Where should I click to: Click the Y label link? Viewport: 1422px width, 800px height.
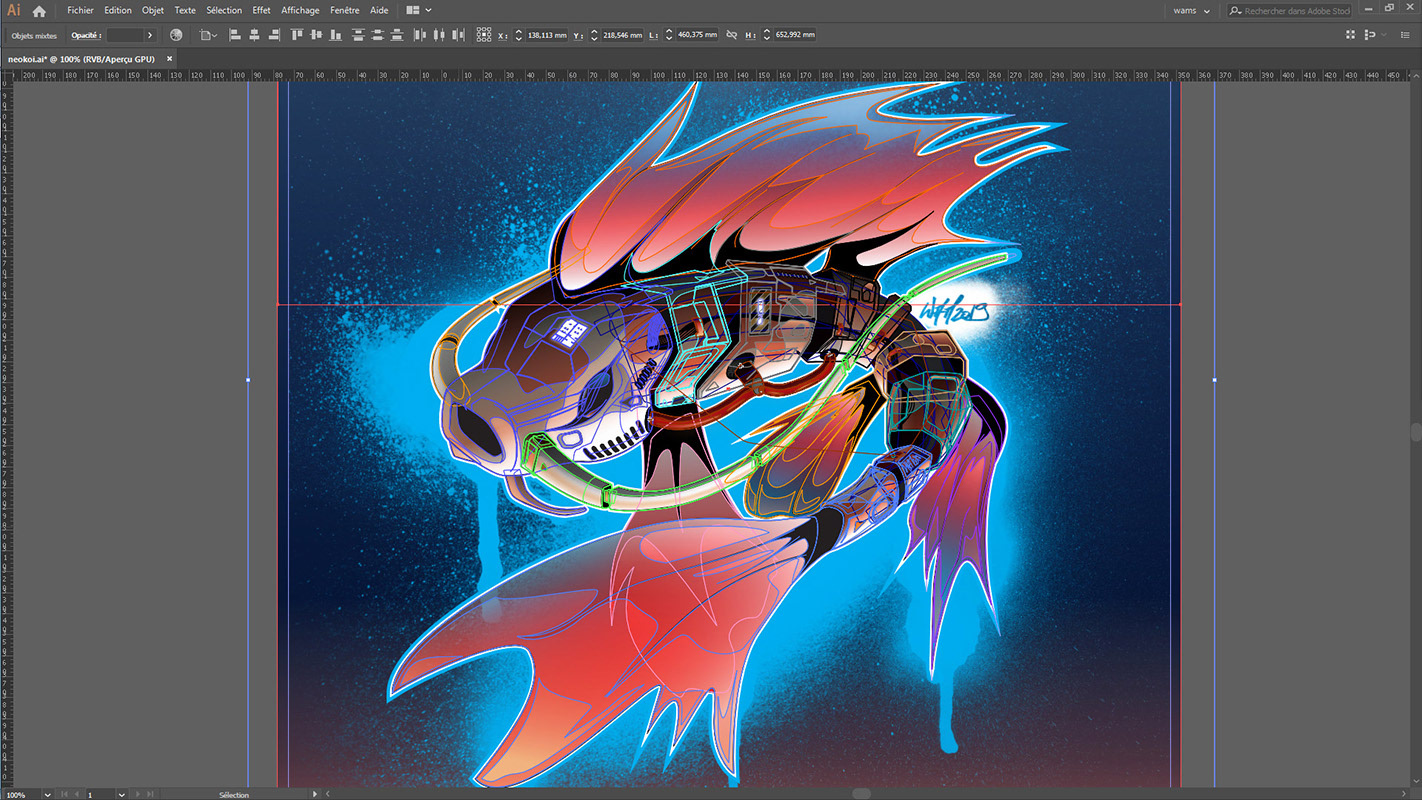tap(579, 35)
